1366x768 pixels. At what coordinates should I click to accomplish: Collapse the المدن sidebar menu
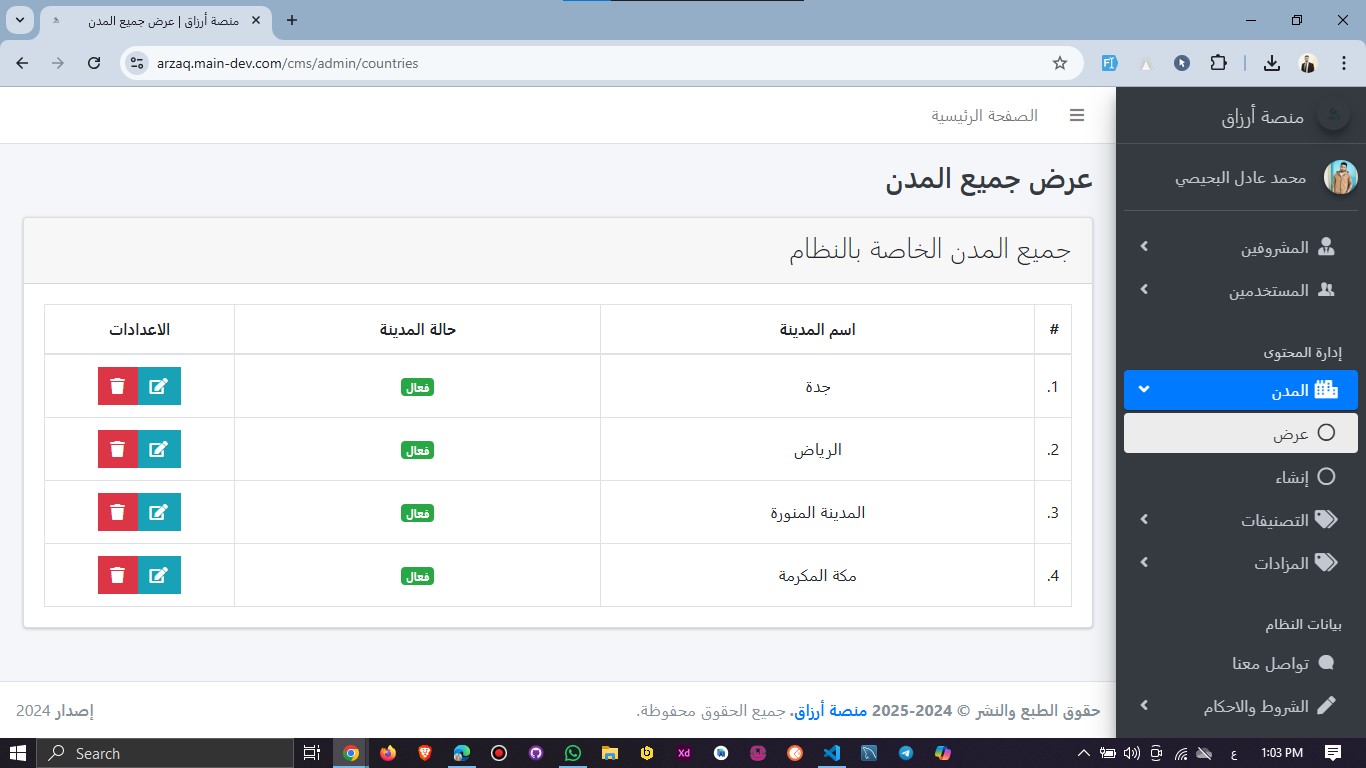[x=1240, y=390]
